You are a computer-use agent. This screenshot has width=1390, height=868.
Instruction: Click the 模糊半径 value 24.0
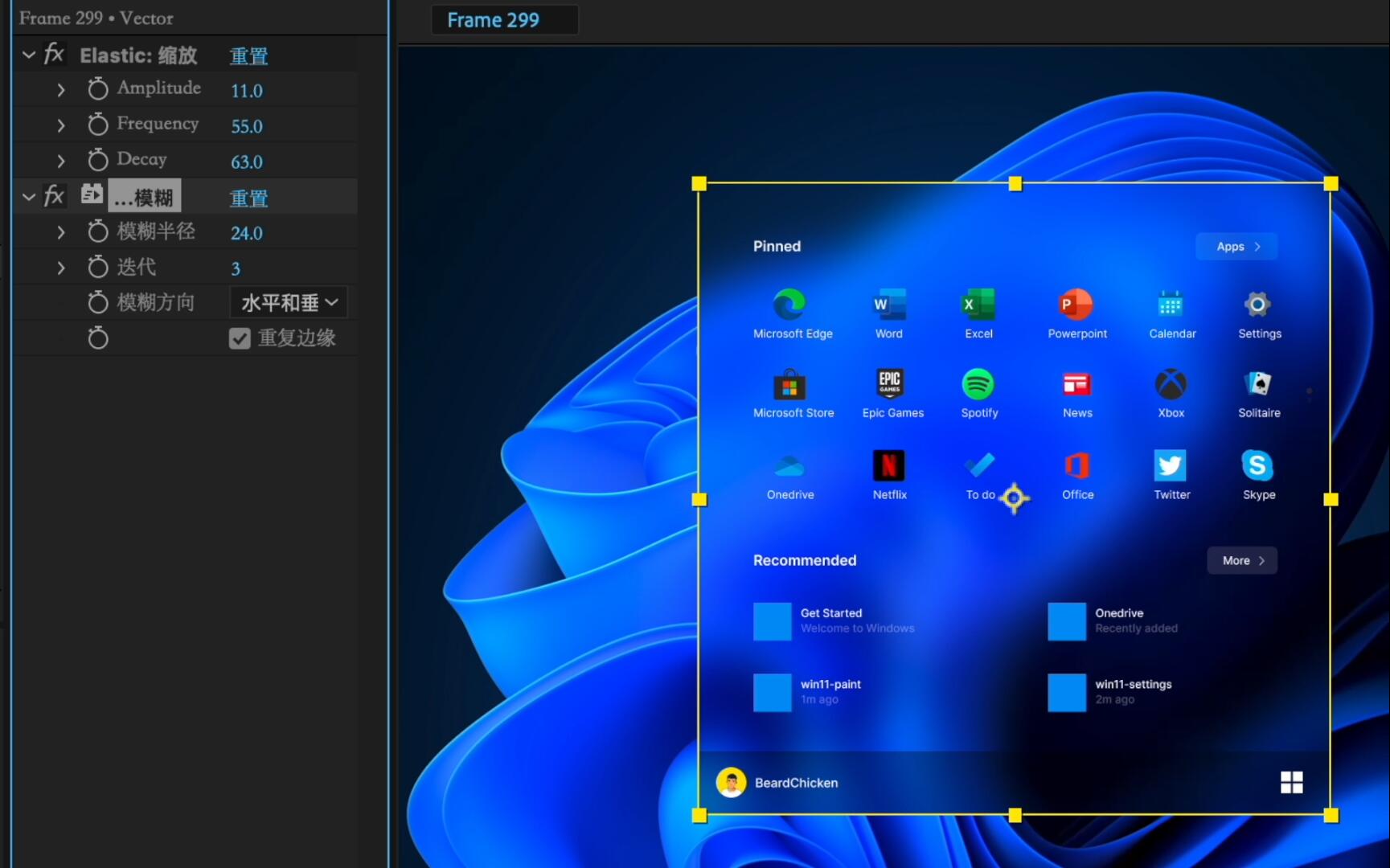(246, 233)
